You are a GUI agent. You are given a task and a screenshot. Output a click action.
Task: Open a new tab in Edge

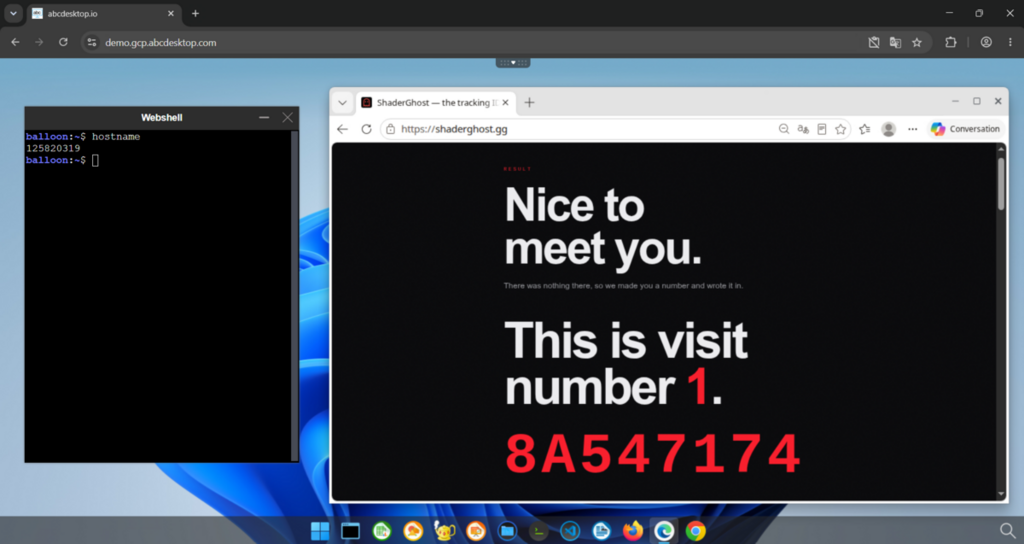pyautogui.click(x=530, y=103)
